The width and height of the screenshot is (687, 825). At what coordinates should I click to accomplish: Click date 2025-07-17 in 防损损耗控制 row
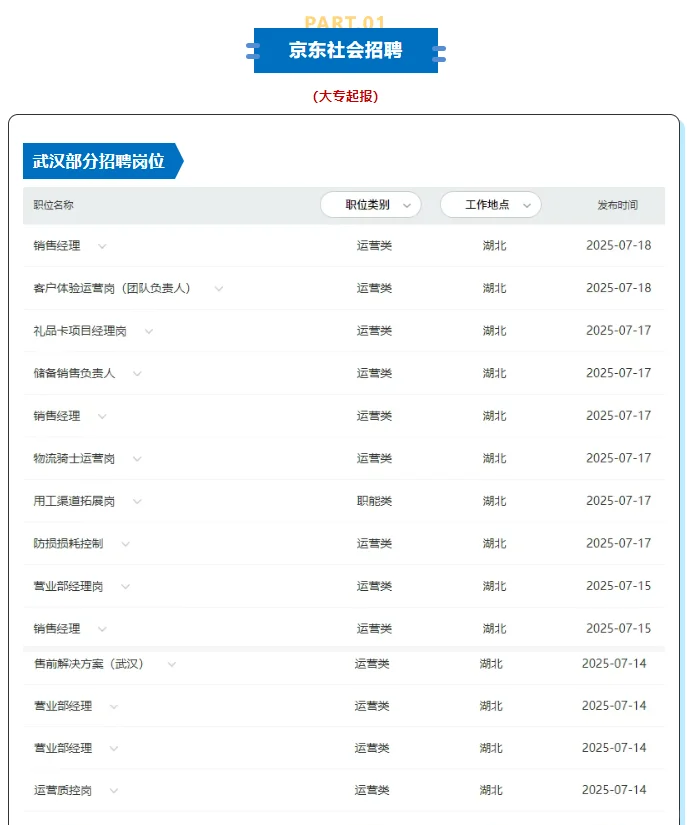619,543
